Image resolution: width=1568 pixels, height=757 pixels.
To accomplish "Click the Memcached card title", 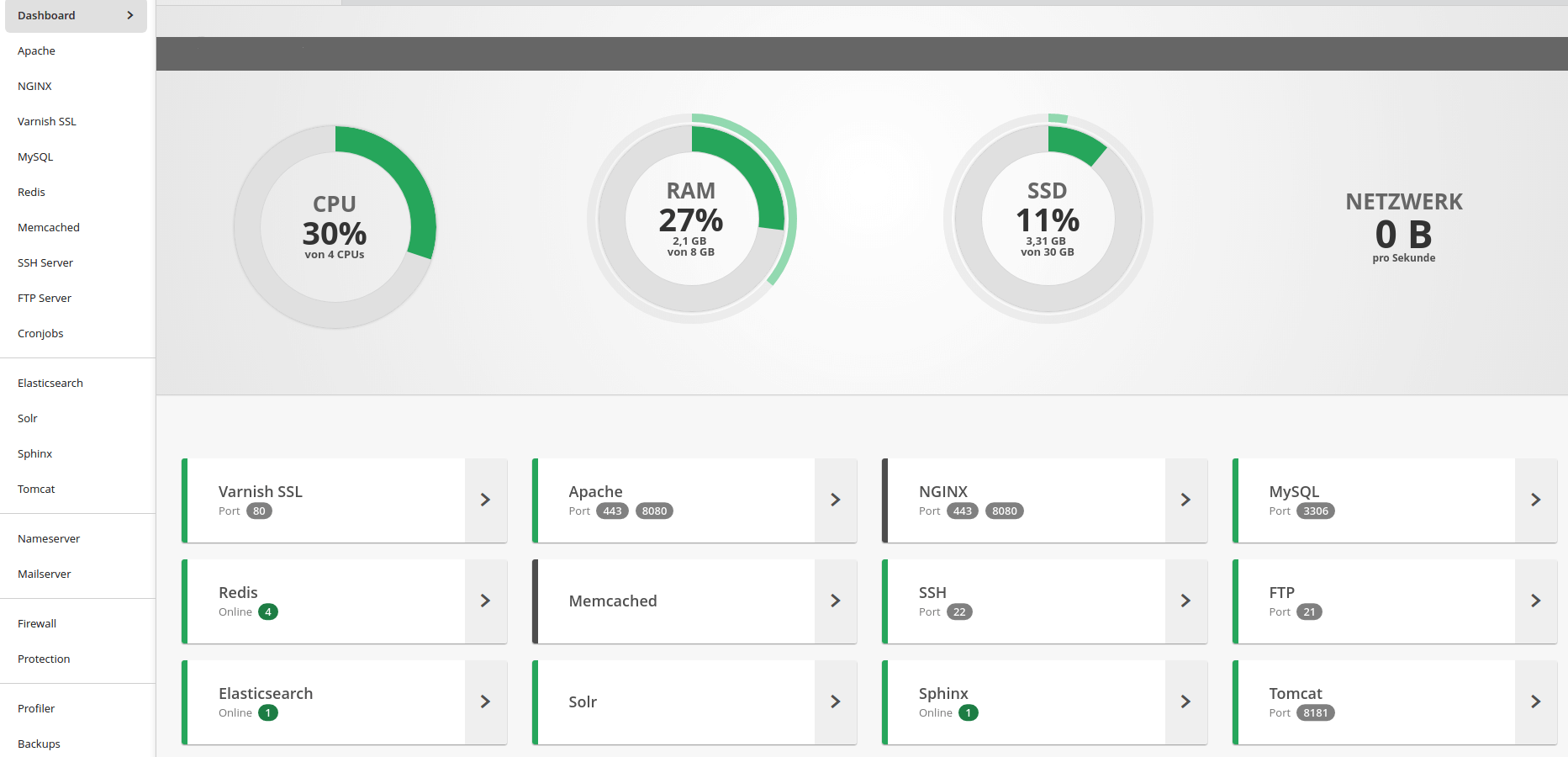I will click(x=613, y=601).
